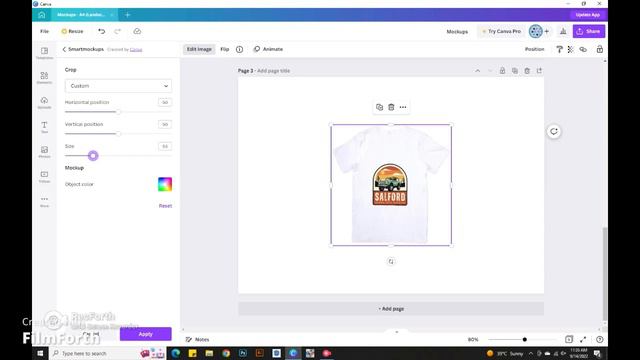The width and height of the screenshot is (640, 360).
Task: Click the zoom level slider handle
Action: (x=524, y=340)
